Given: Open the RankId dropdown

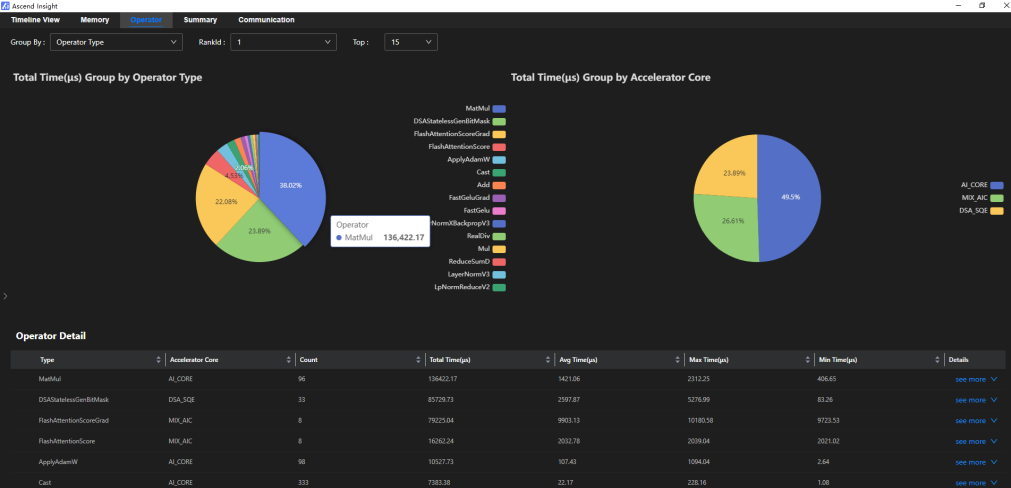Looking at the screenshot, I should [x=284, y=43].
